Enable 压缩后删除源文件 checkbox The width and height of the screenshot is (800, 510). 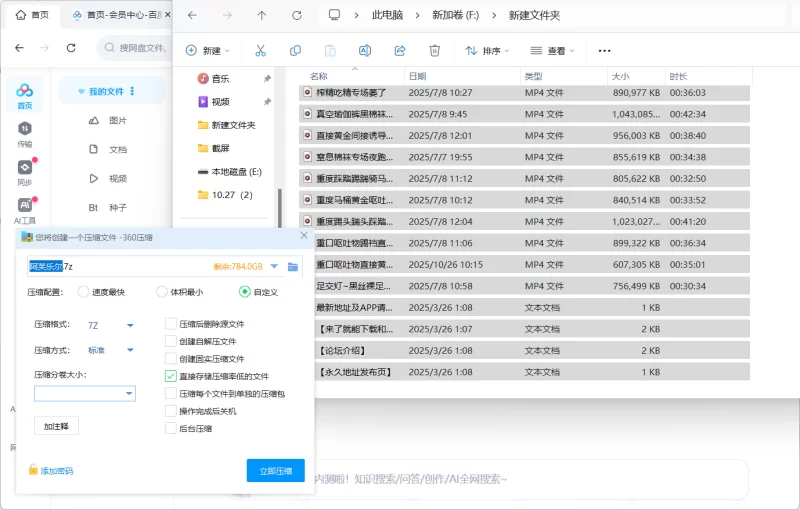(171, 324)
